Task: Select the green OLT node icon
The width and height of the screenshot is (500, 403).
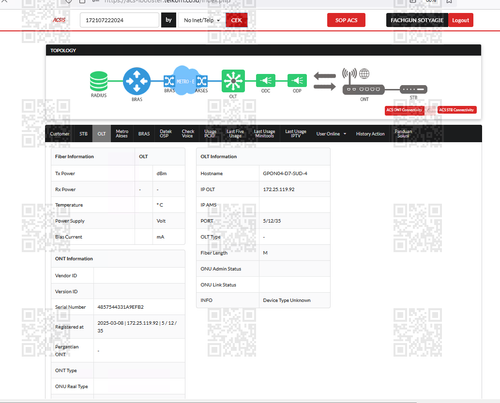Action: [233, 81]
